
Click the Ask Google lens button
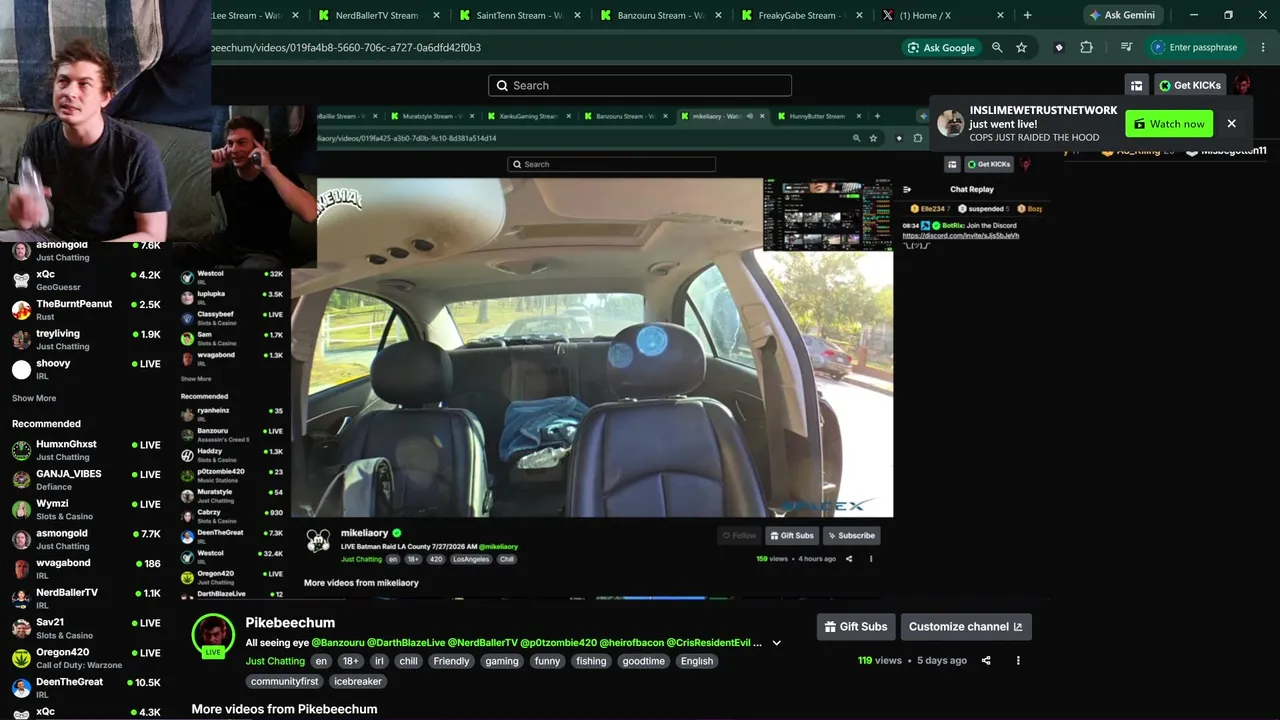click(940, 47)
